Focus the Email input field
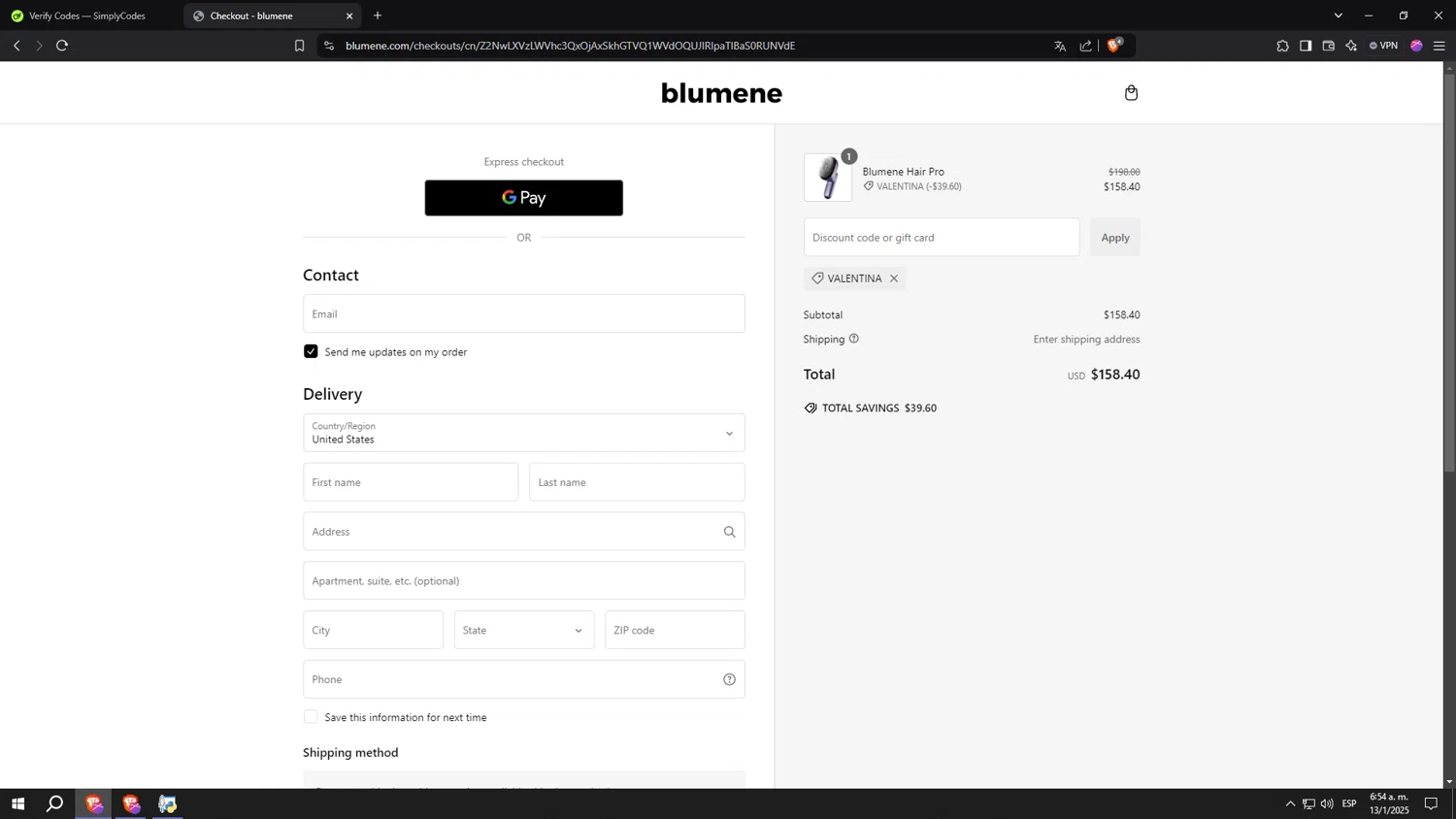1456x819 pixels. coord(524,313)
